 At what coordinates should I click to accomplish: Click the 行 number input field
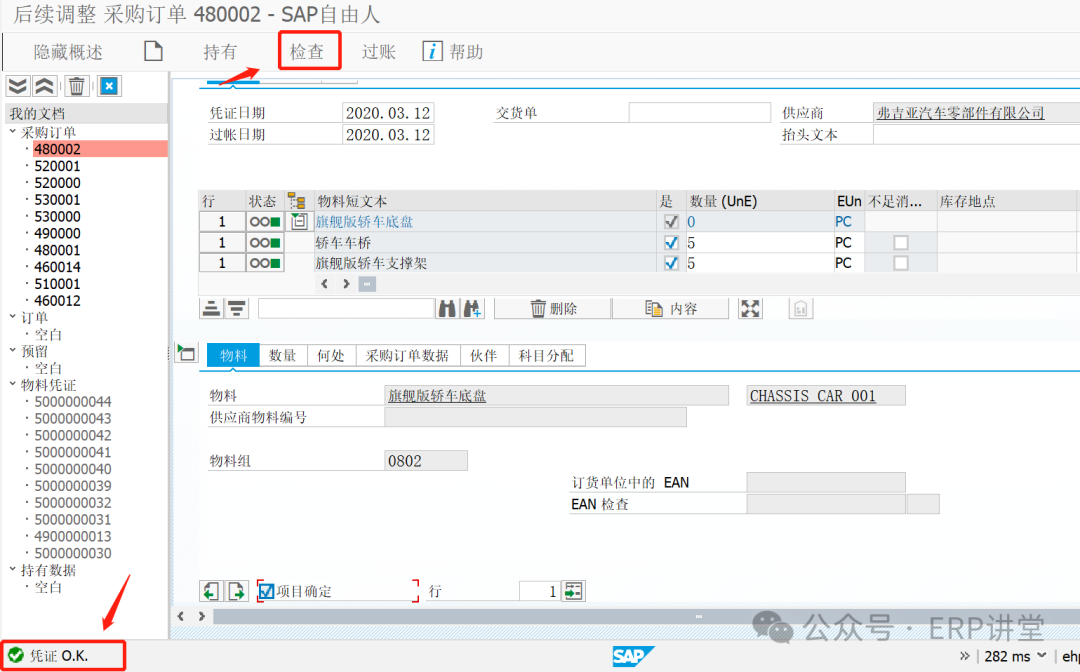tap(539, 591)
